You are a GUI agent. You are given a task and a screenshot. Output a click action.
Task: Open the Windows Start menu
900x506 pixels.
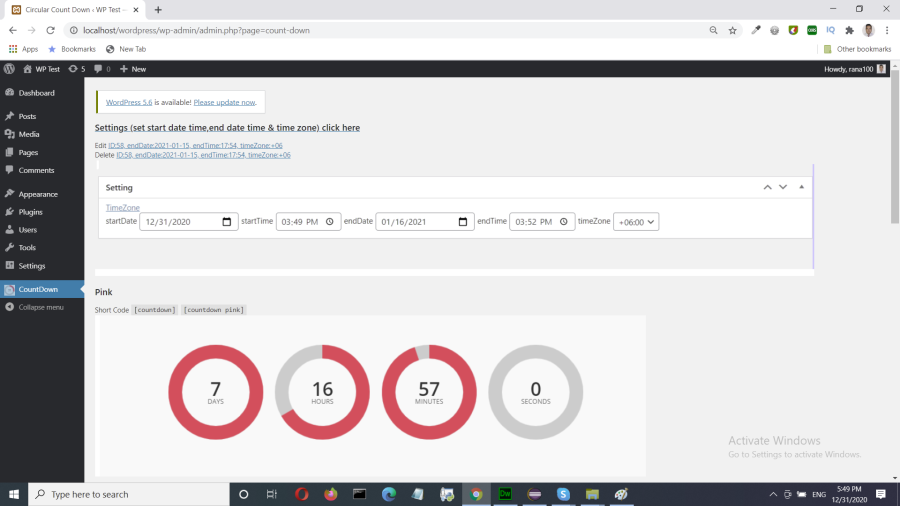point(14,494)
